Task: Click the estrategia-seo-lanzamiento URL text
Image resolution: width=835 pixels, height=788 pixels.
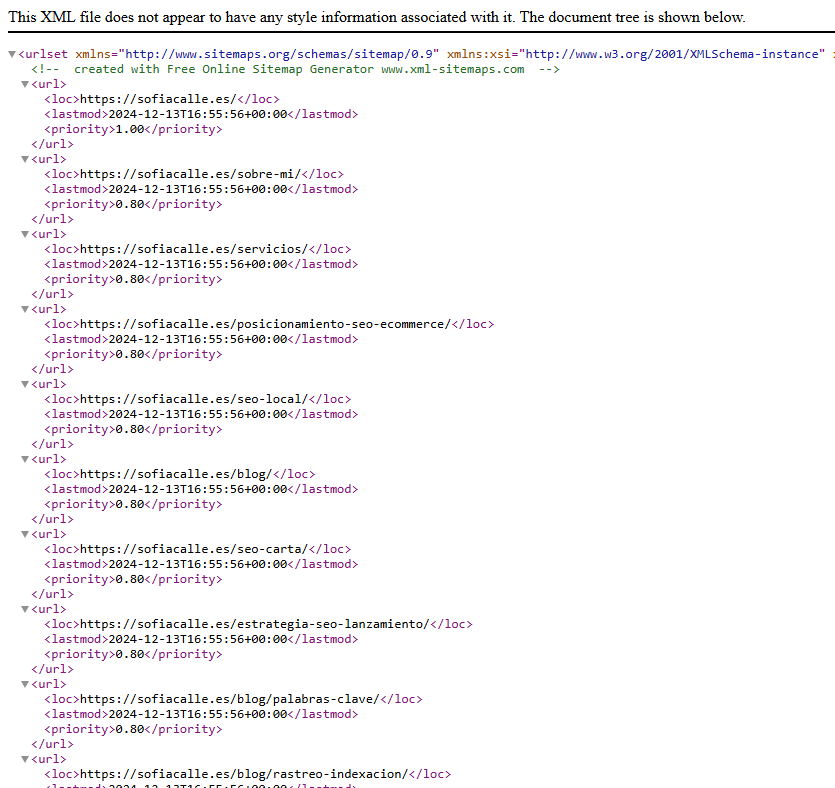Action: coord(254,624)
